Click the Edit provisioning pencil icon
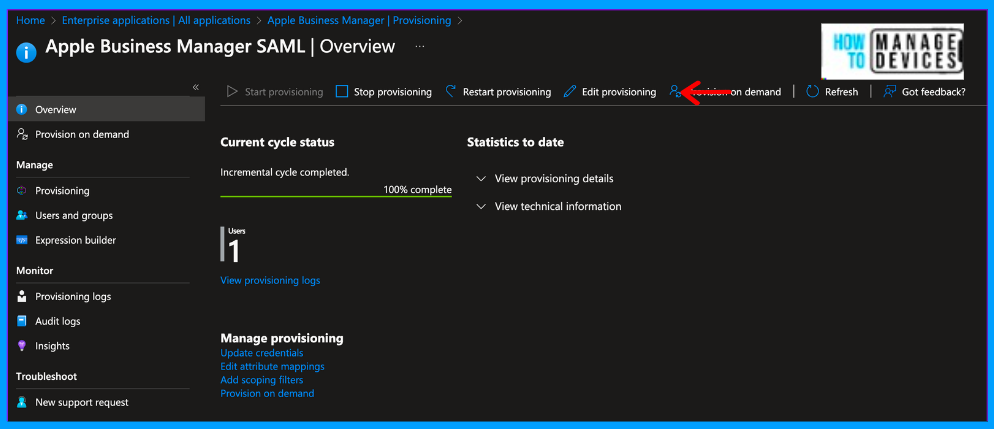This screenshot has width=994, height=429. coord(570,92)
